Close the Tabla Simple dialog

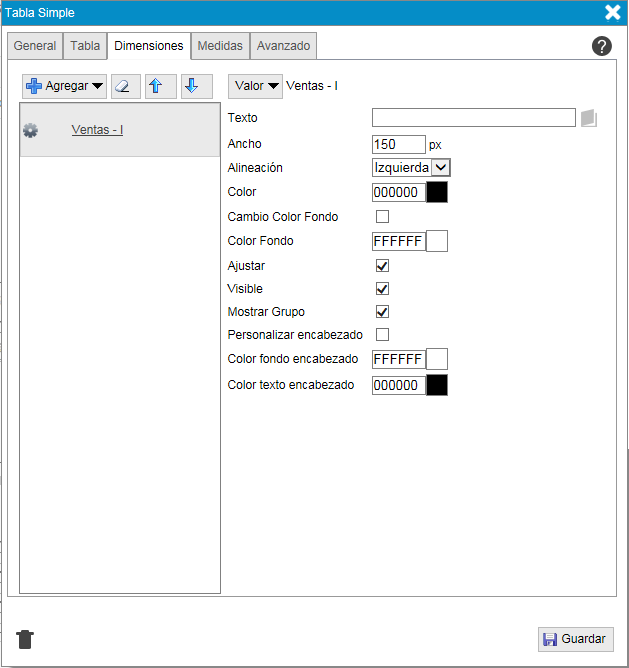coord(612,13)
